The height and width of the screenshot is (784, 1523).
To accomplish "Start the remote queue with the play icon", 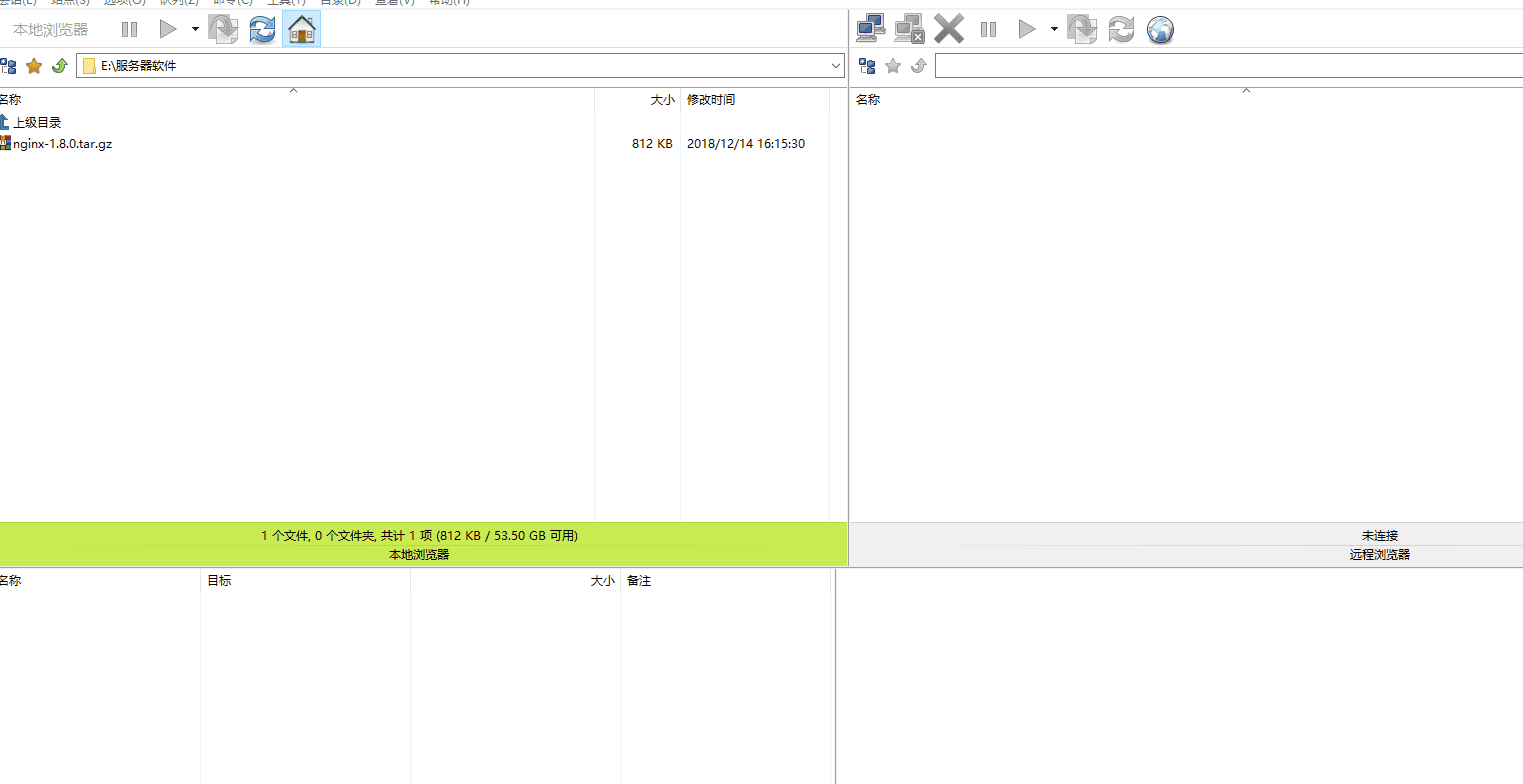I will [1026, 28].
